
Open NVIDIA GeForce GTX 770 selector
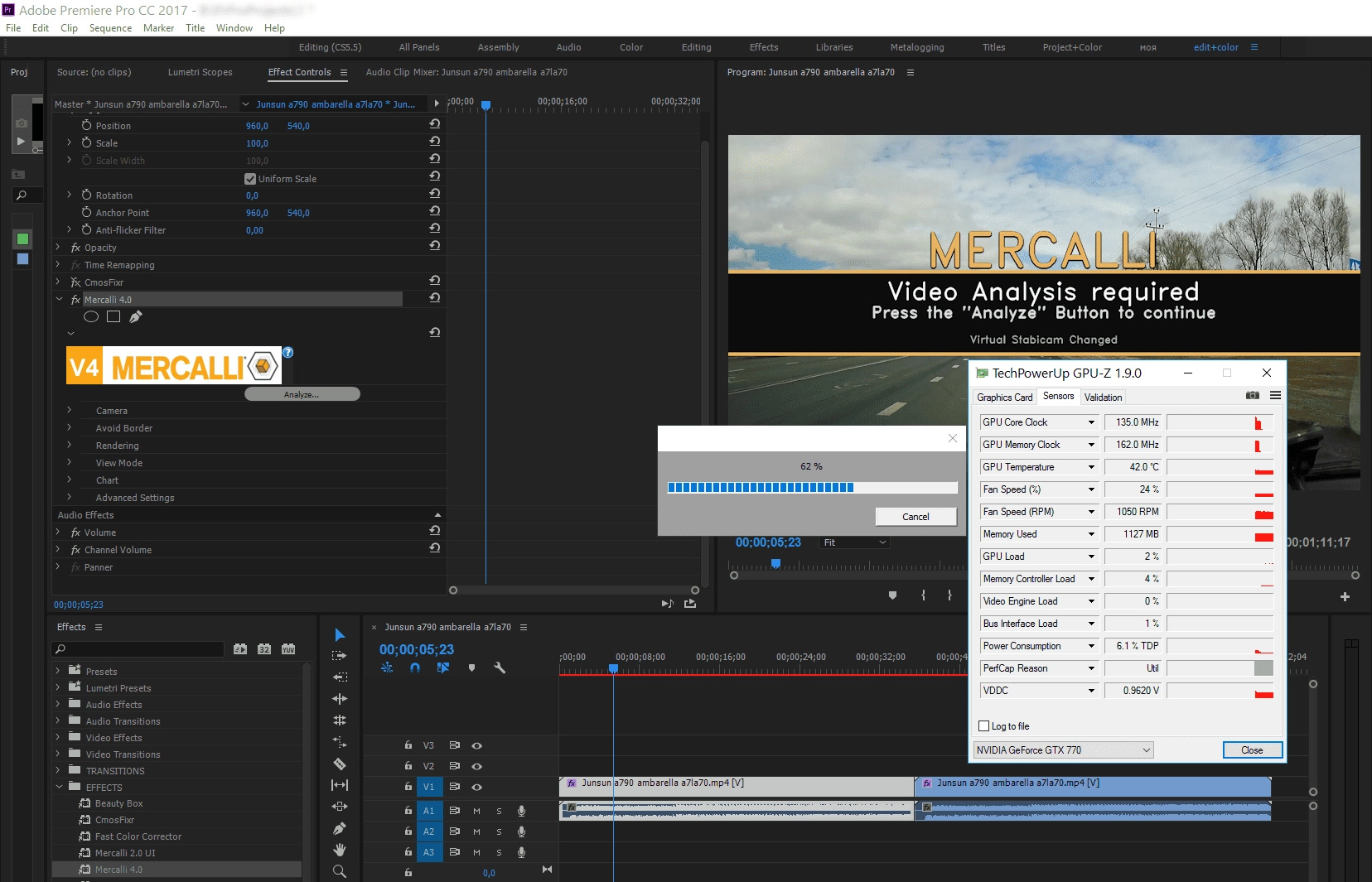tap(1064, 750)
